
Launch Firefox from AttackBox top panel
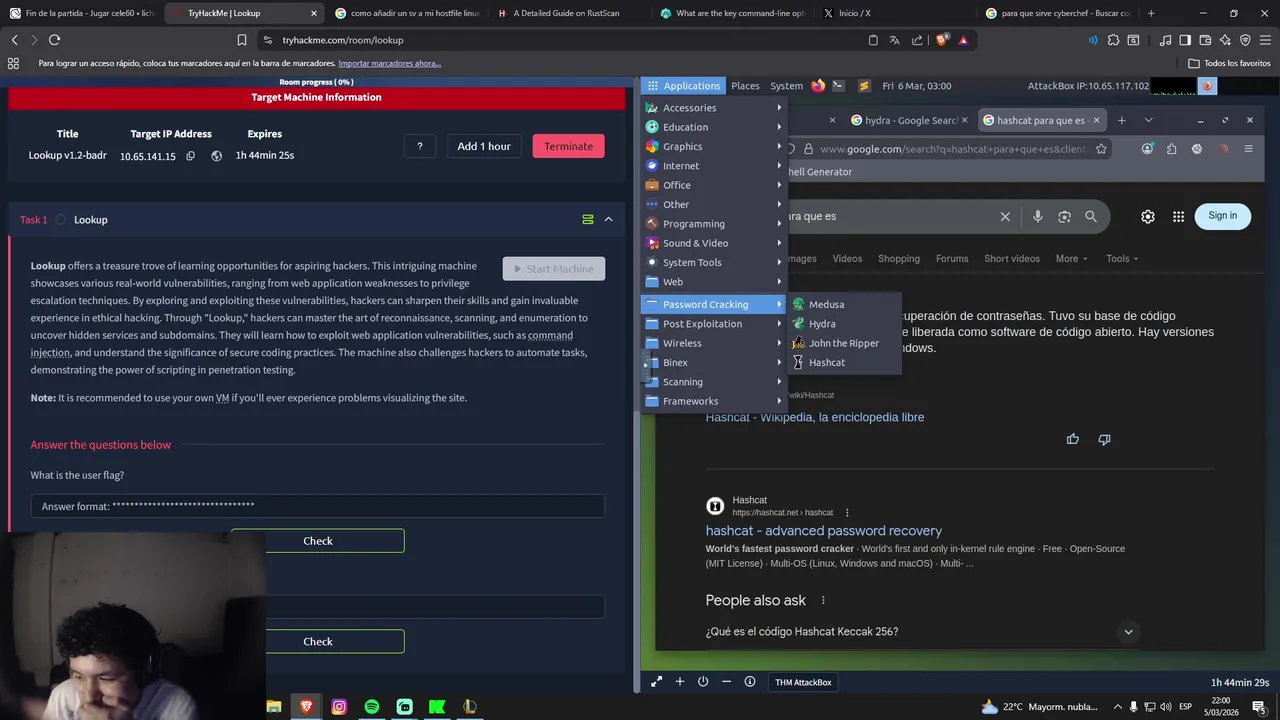click(818, 86)
